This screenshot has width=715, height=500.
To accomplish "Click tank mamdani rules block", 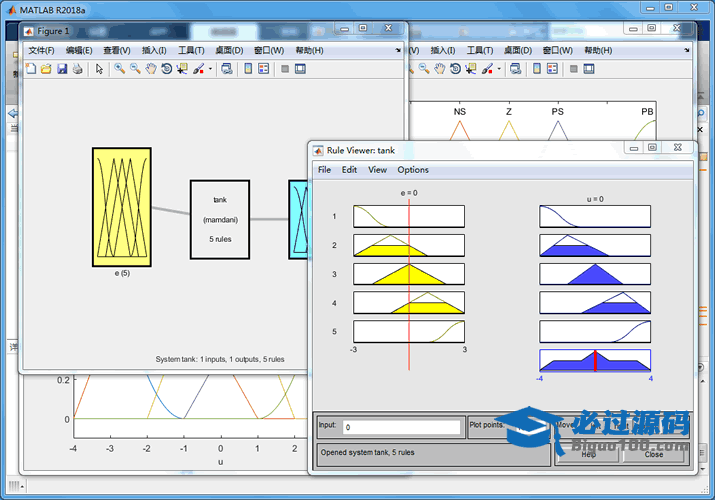I will (x=220, y=219).
